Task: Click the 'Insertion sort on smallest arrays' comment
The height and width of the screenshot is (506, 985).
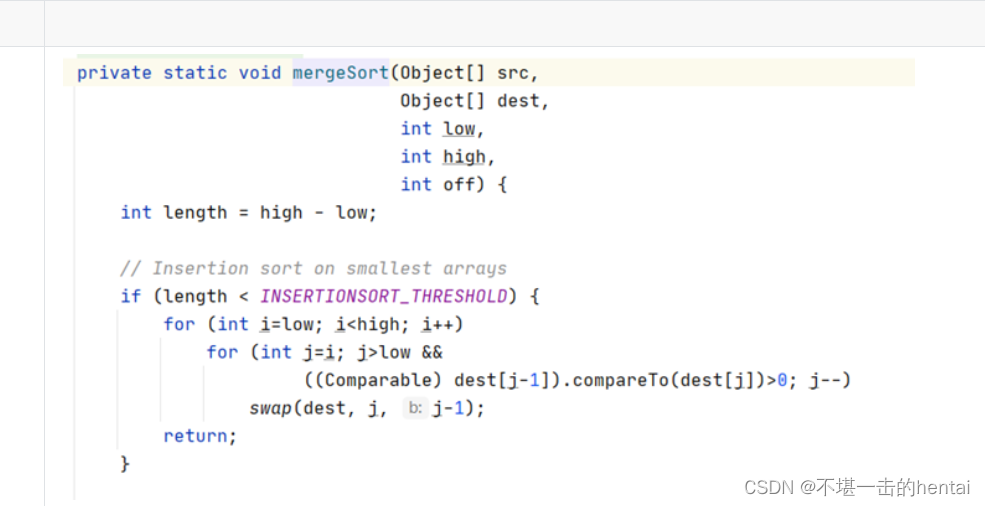Action: [313, 268]
